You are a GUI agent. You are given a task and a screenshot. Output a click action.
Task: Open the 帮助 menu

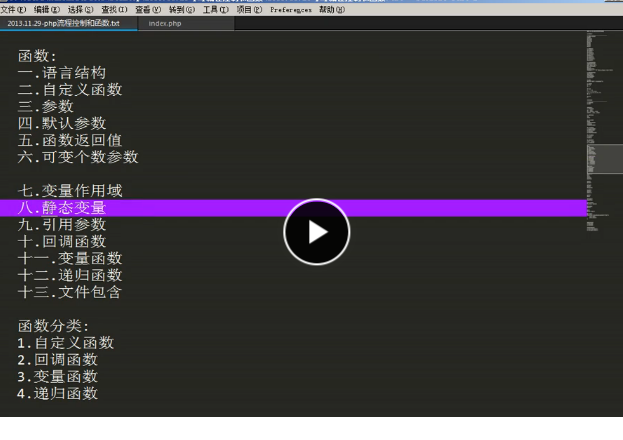click(332, 10)
